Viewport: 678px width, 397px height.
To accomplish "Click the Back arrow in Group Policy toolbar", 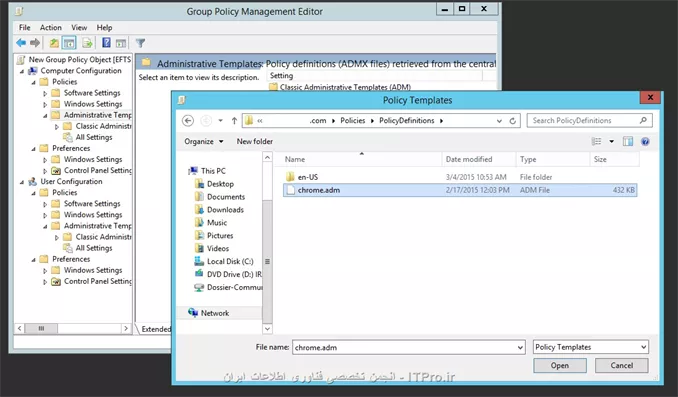I will point(21,43).
